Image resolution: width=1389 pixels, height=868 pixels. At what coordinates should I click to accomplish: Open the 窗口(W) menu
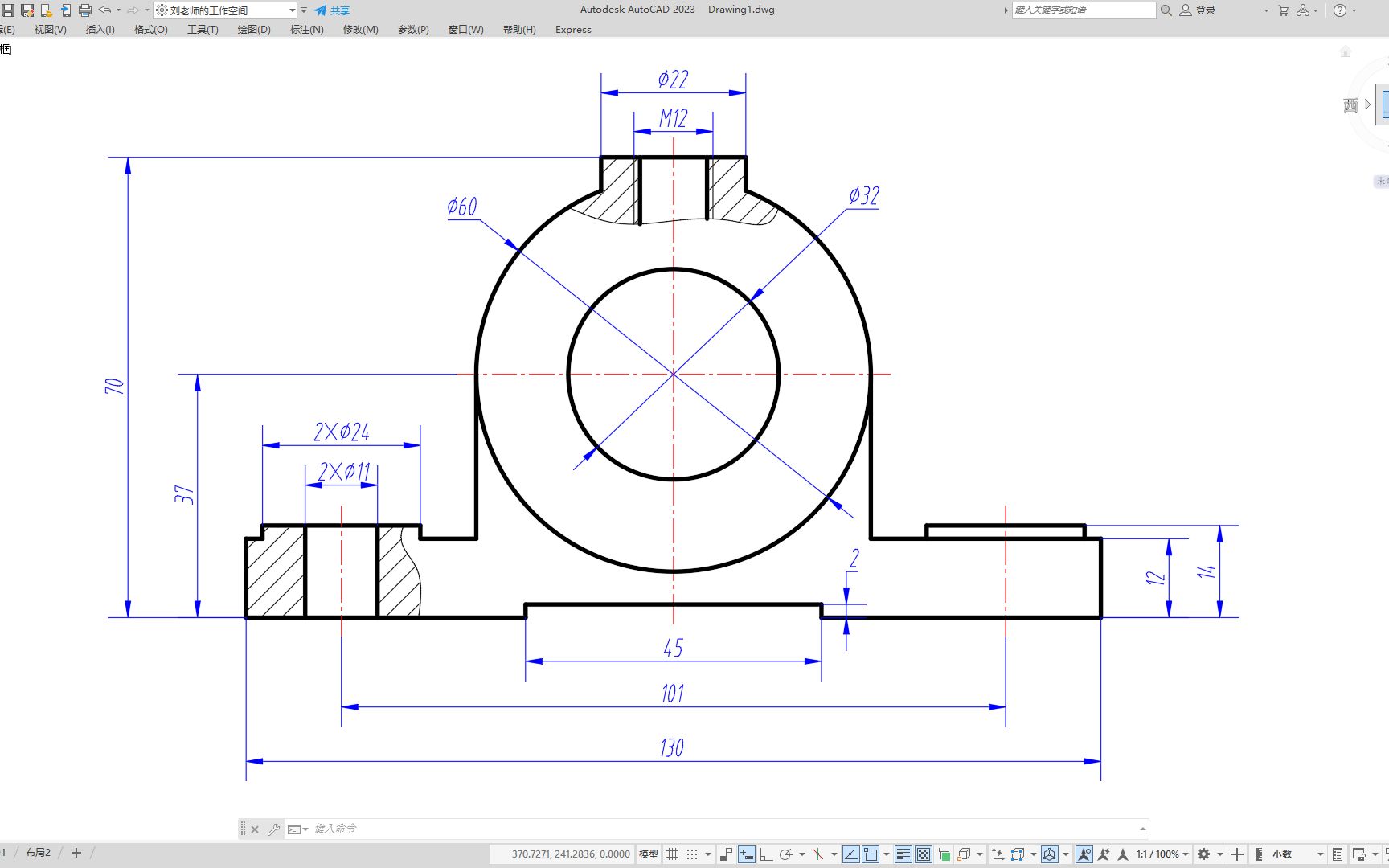[x=466, y=30]
